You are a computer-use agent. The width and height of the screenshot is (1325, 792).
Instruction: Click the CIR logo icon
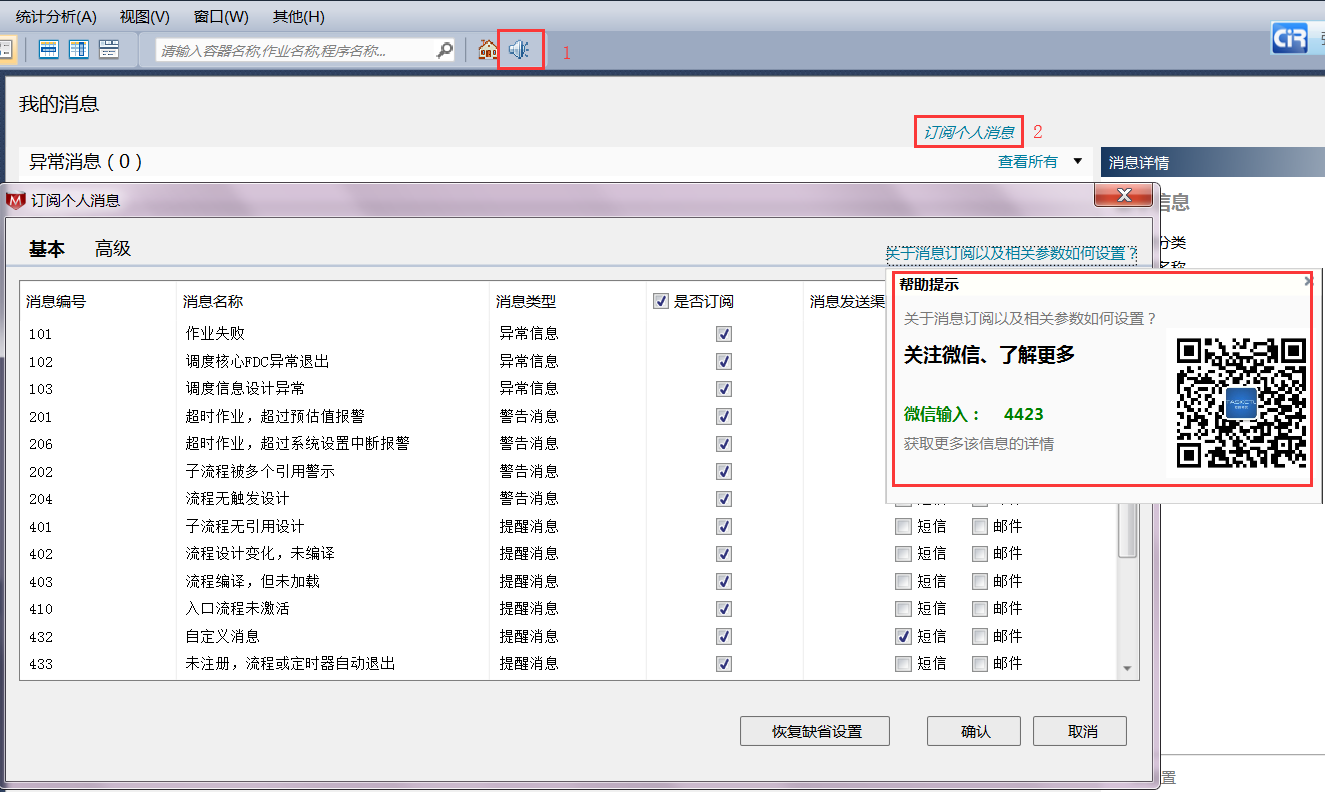(x=1289, y=39)
